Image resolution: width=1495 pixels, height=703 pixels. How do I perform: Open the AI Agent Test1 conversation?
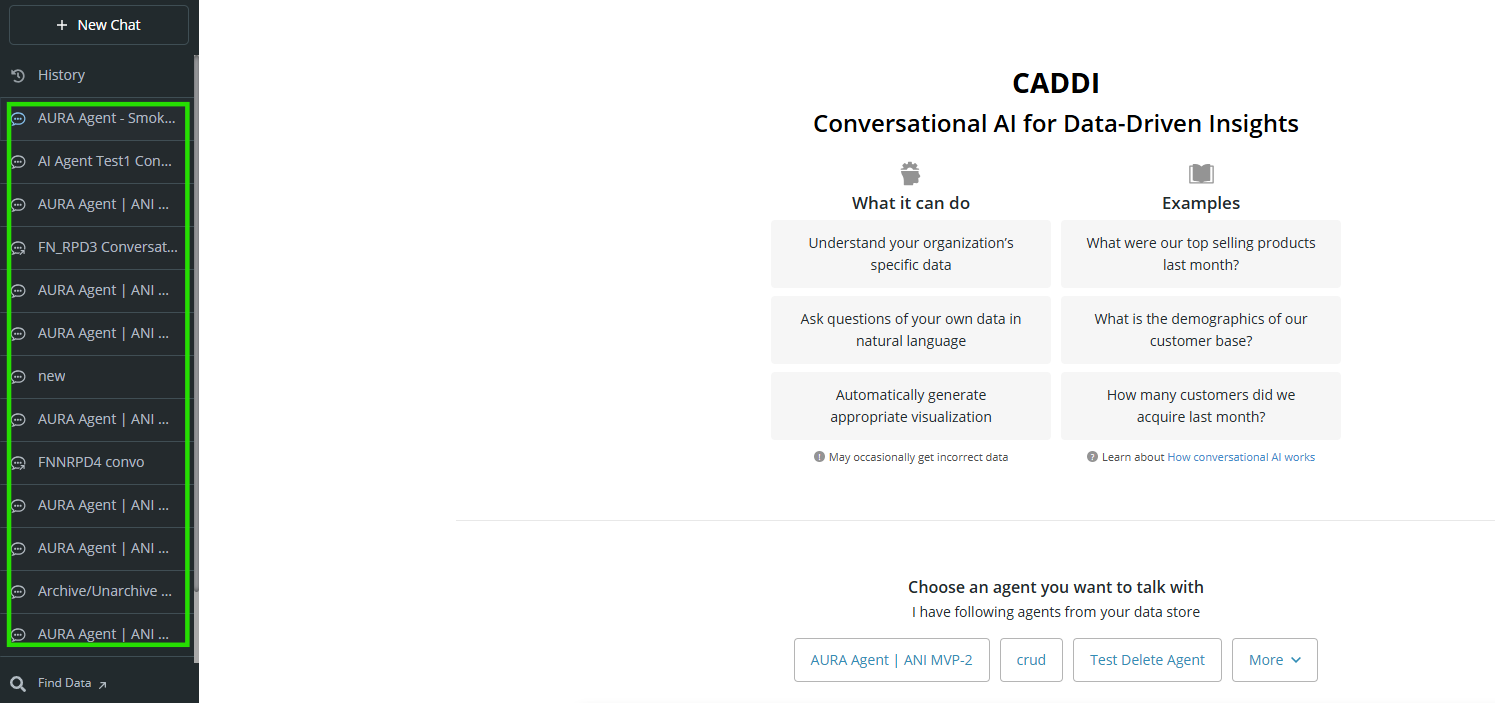pos(98,161)
